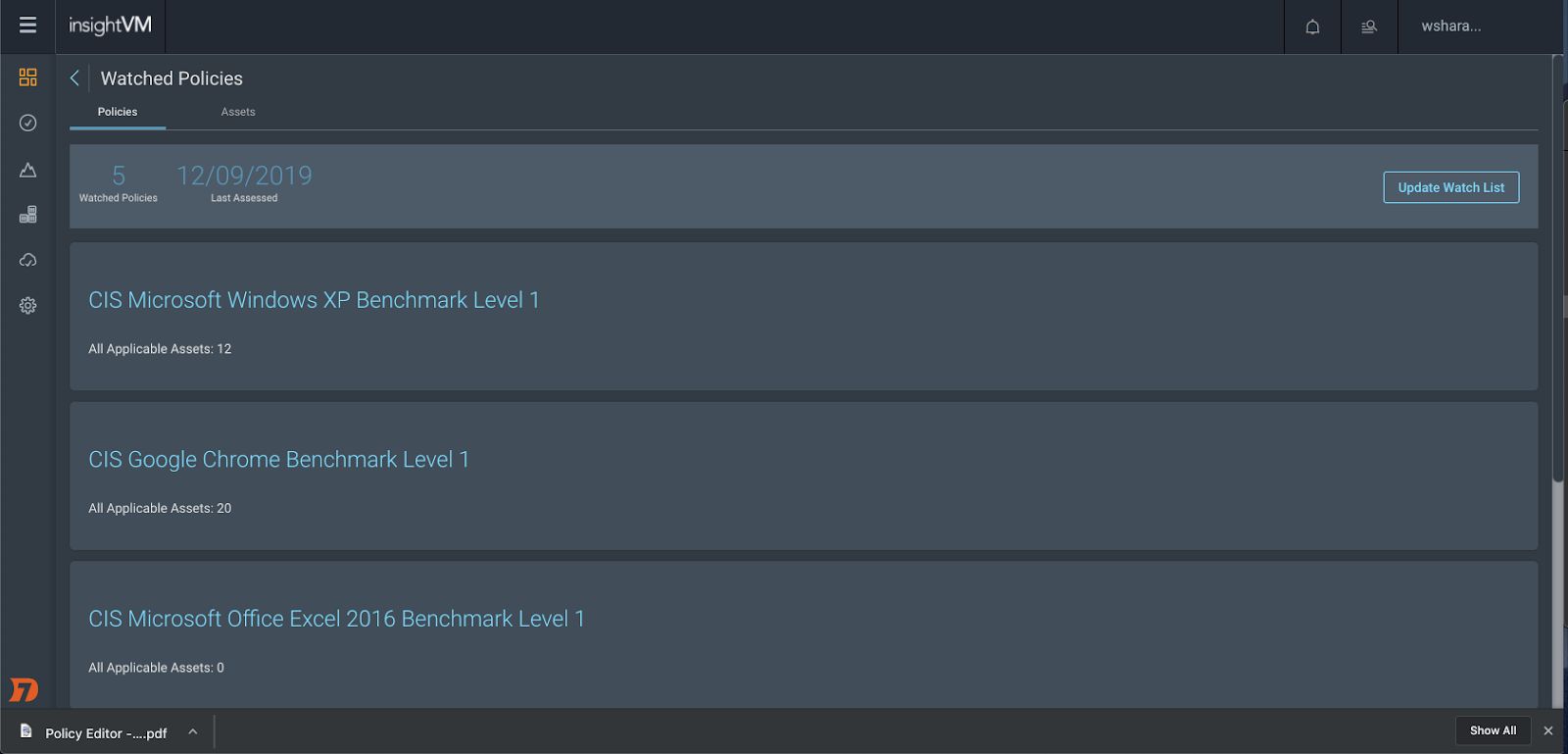Click the cloud checkmark sidebar icon
1568x754 pixels.
pos(27,260)
